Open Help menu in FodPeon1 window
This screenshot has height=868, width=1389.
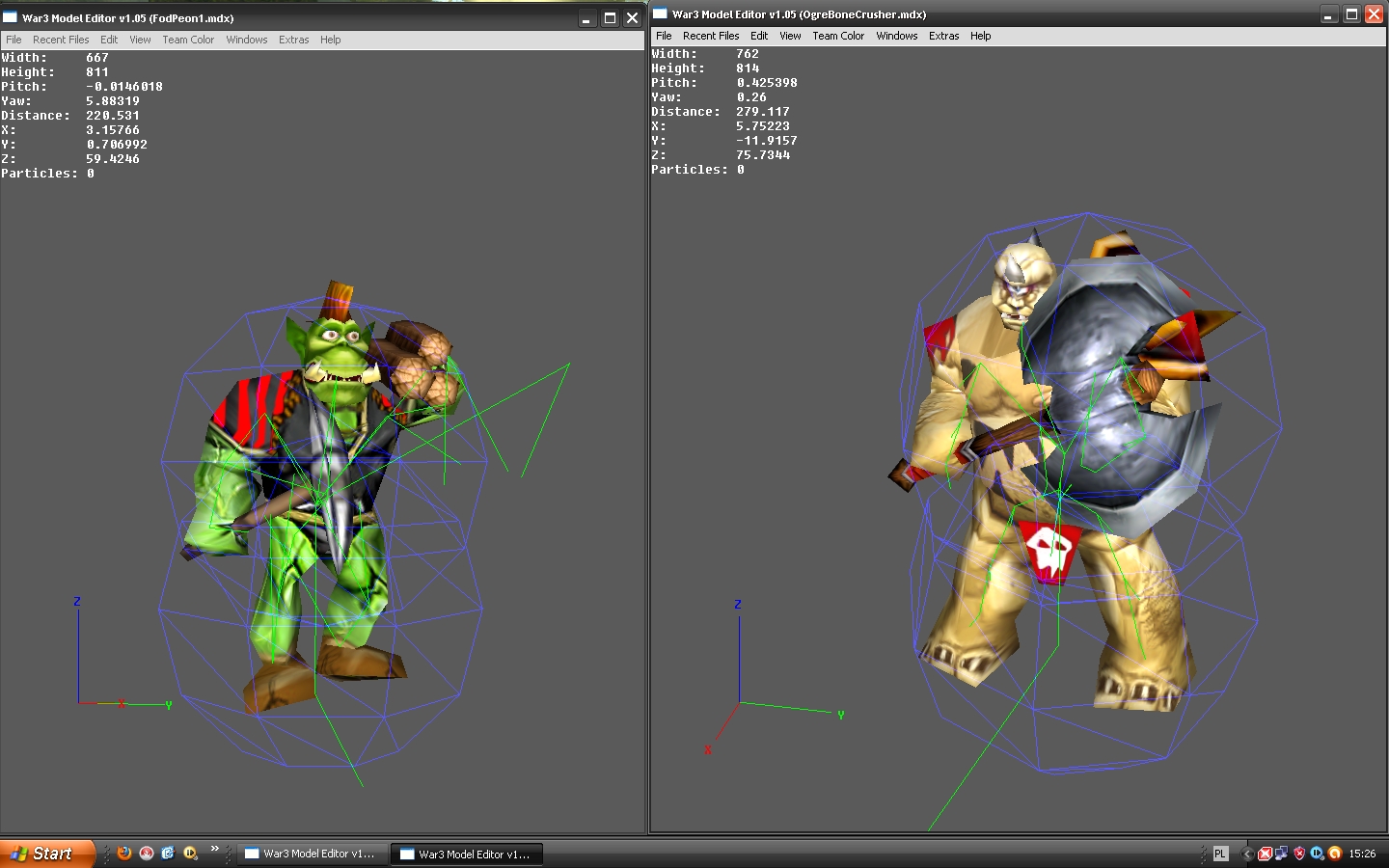331,40
